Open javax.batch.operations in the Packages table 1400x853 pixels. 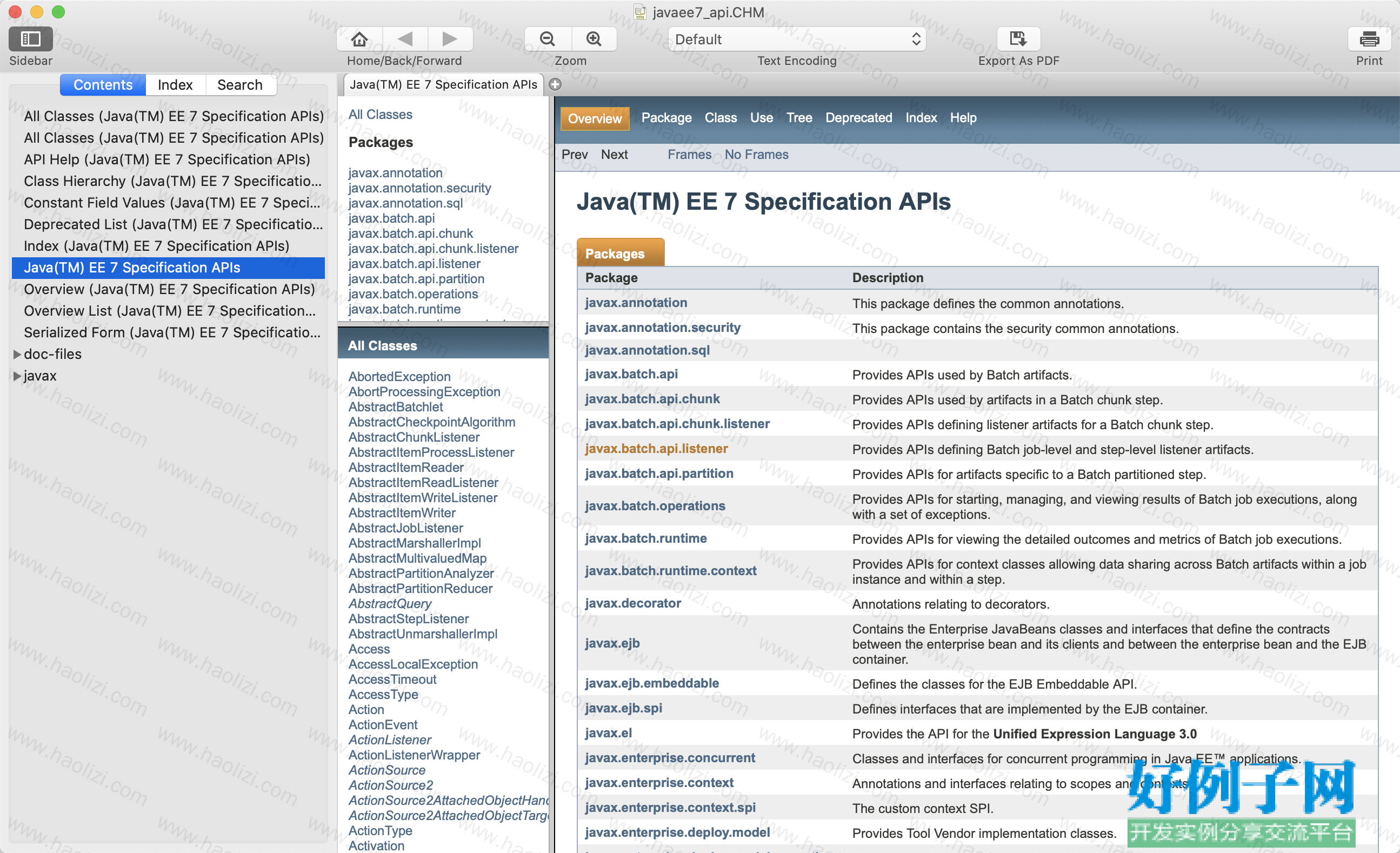[x=655, y=506]
